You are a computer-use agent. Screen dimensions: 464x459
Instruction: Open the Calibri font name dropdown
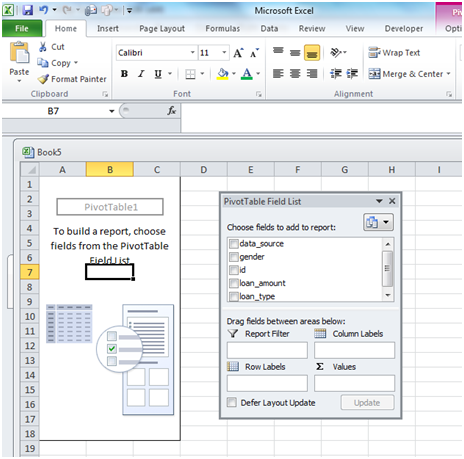click(x=192, y=52)
